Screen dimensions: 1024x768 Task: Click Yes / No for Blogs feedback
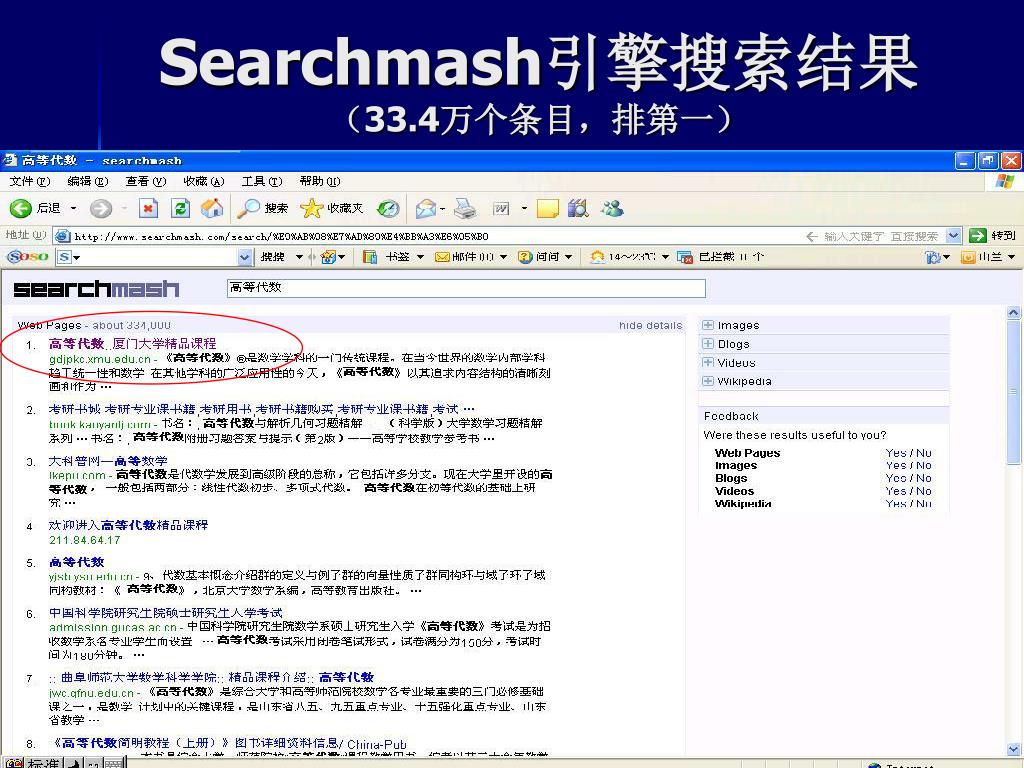coord(908,478)
